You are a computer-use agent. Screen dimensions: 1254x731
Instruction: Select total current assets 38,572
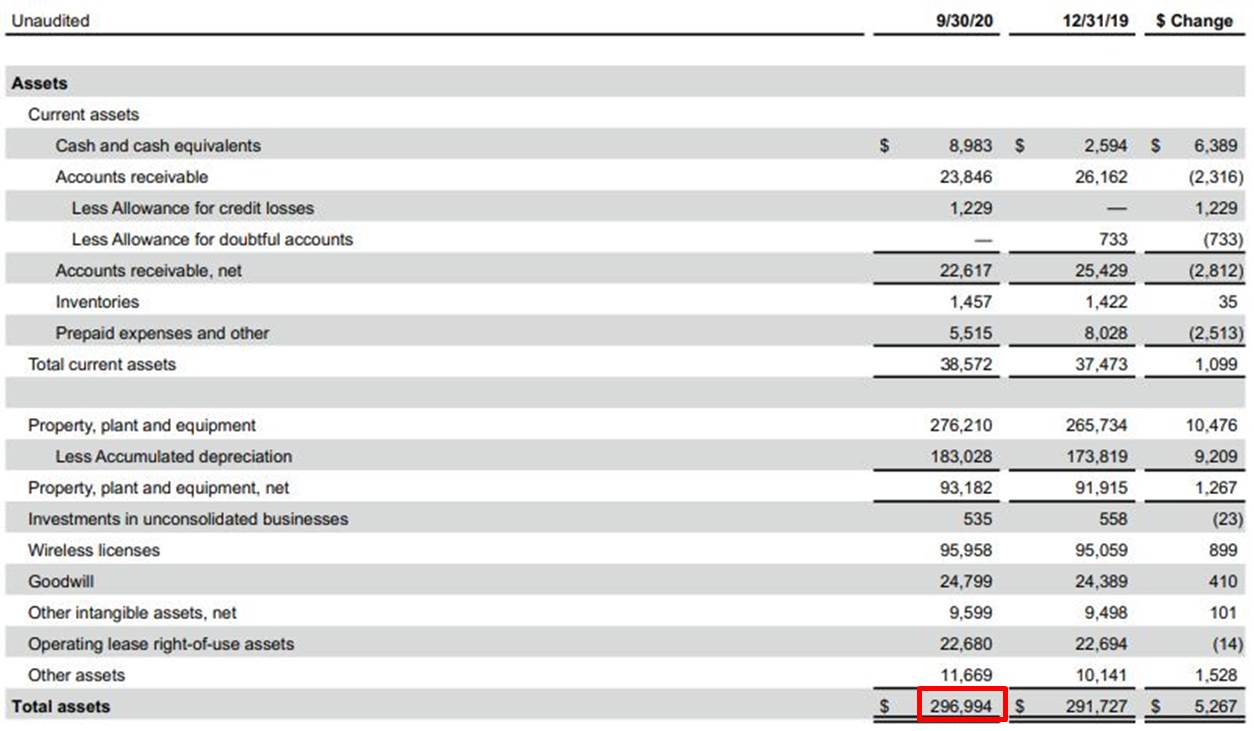point(966,364)
